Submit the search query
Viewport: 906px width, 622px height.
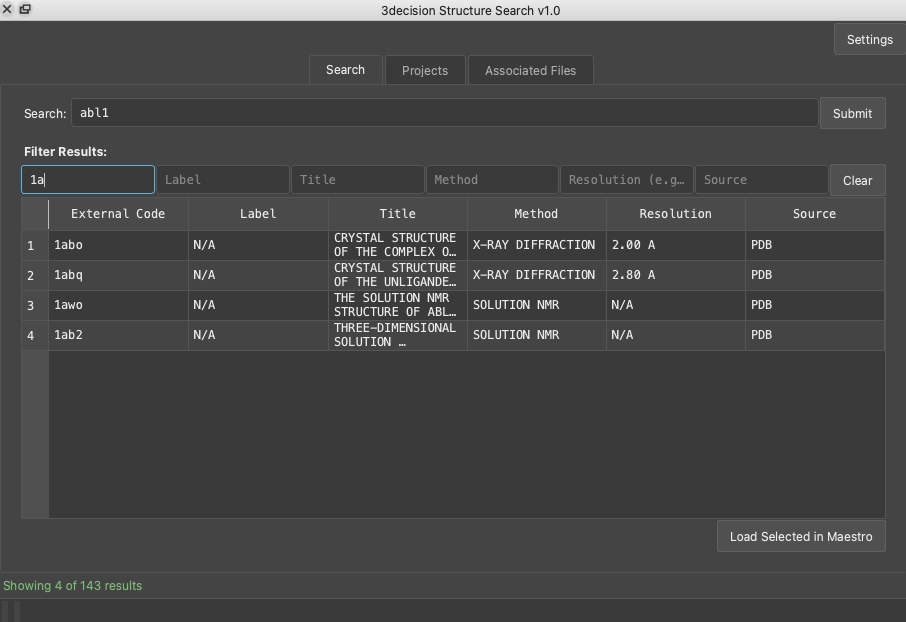tap(852, 113)
